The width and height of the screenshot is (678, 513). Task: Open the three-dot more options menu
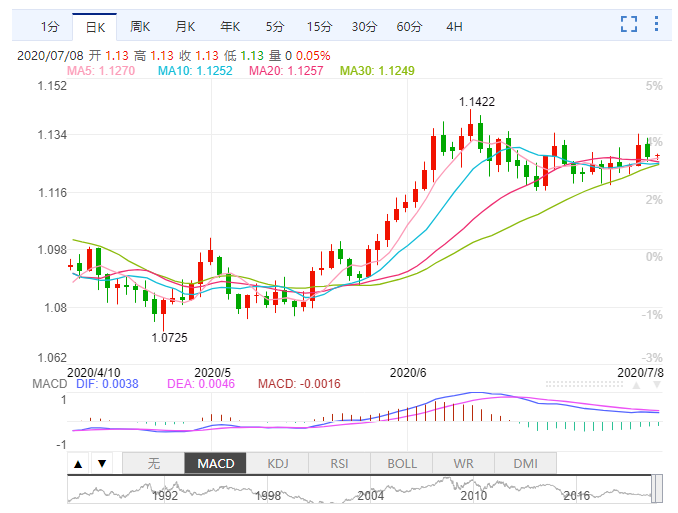click(x=657, y=25)
